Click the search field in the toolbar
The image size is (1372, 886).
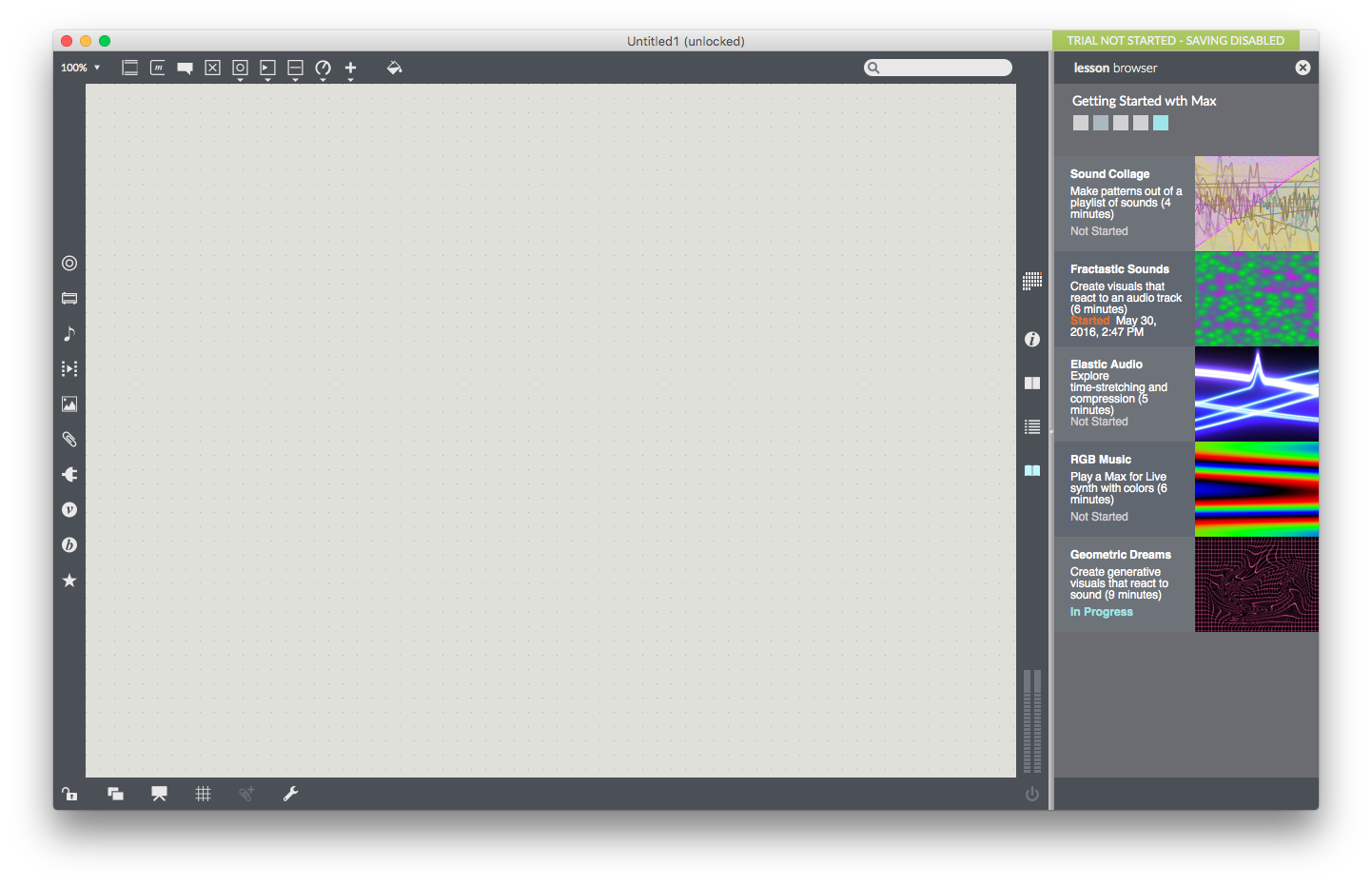click(944, 68)
